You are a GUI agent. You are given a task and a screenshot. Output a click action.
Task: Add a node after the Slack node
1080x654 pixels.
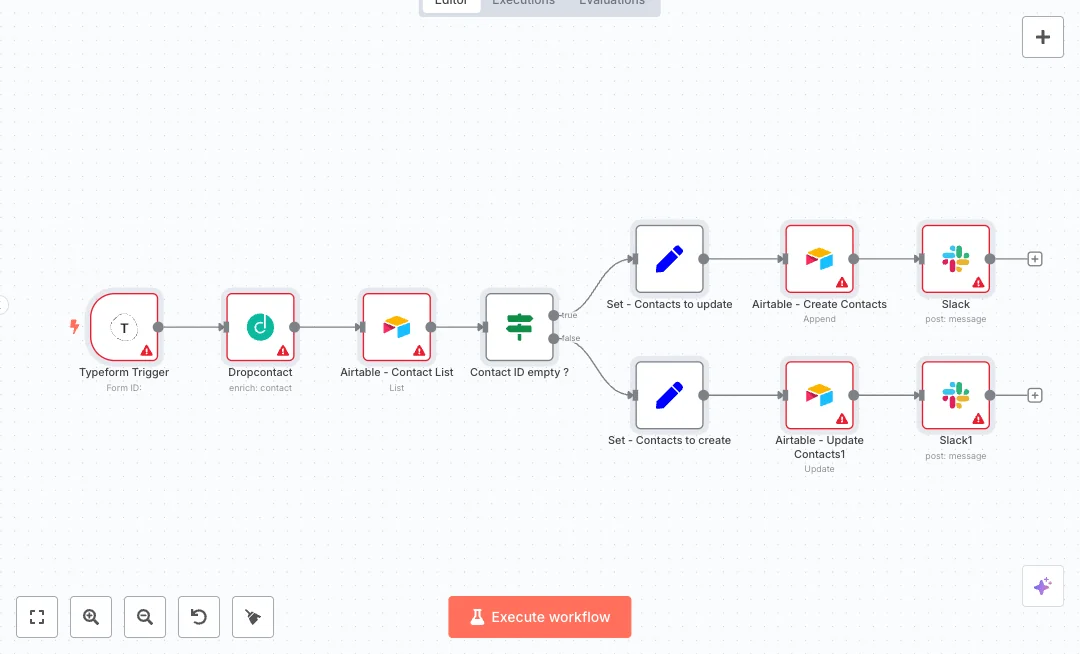(x=1035, y=259)
